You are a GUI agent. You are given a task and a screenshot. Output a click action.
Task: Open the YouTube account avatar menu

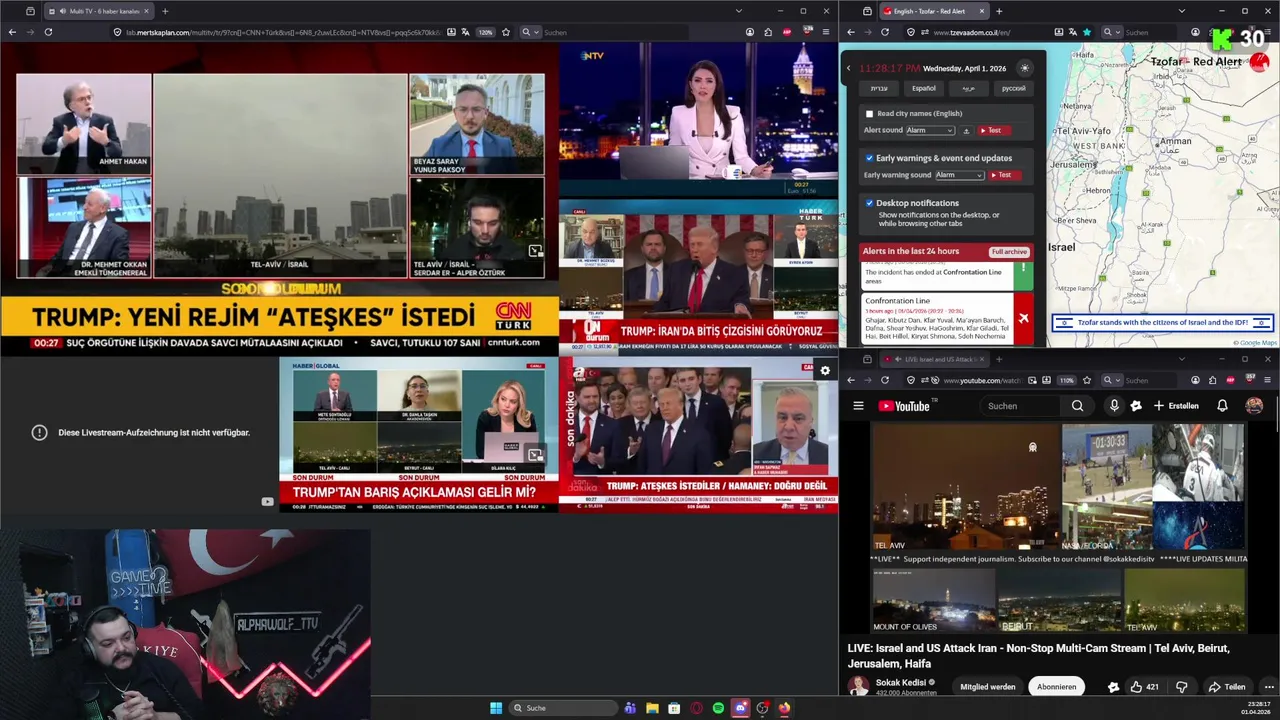1254,406
